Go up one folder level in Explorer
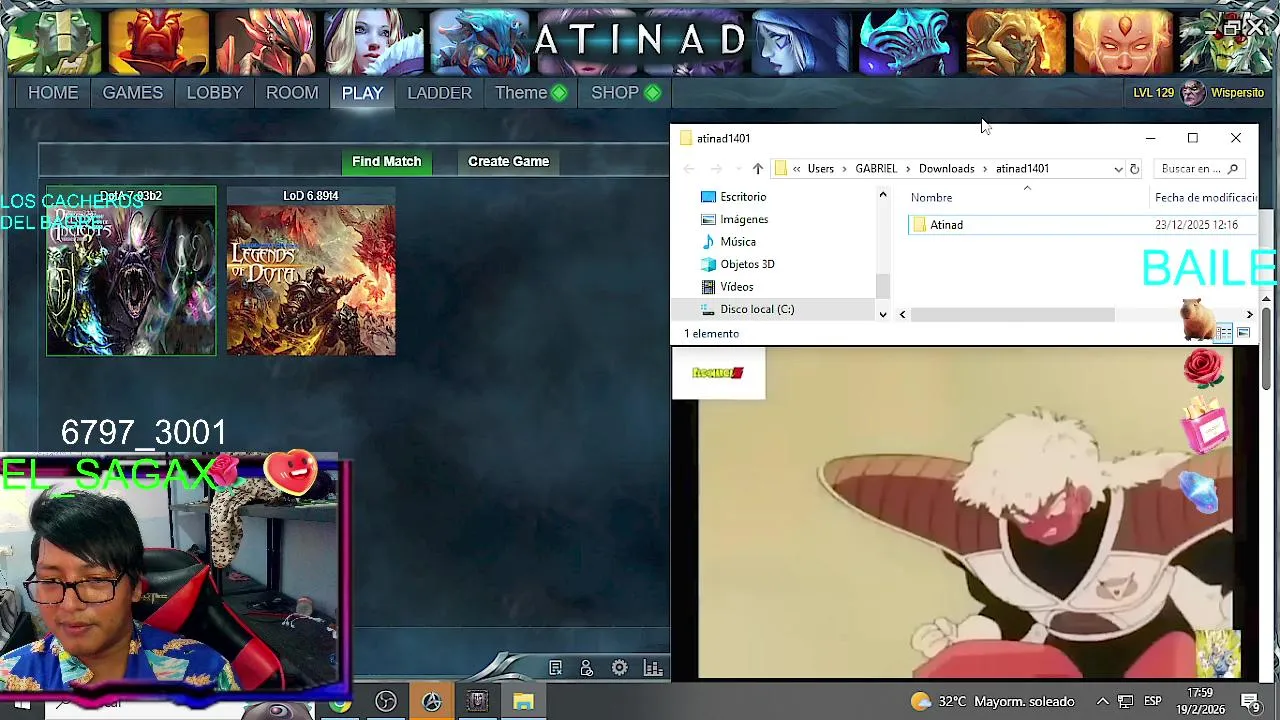This screenshot has width=1280, height=720. [758, 169]
